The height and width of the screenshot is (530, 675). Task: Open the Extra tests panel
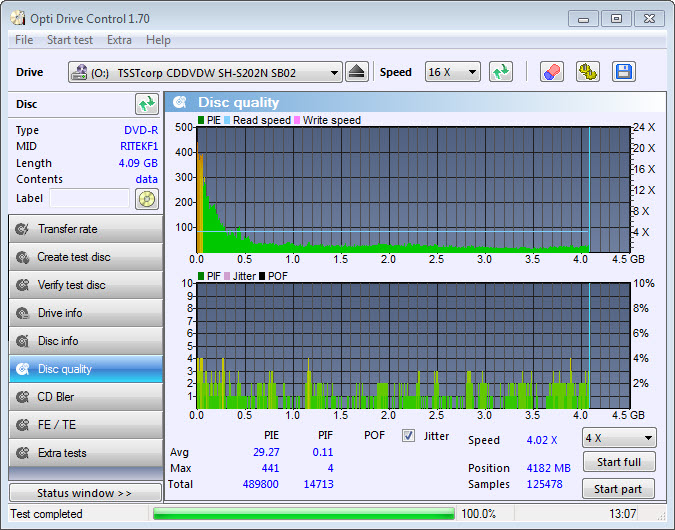[x=86, y=453]
